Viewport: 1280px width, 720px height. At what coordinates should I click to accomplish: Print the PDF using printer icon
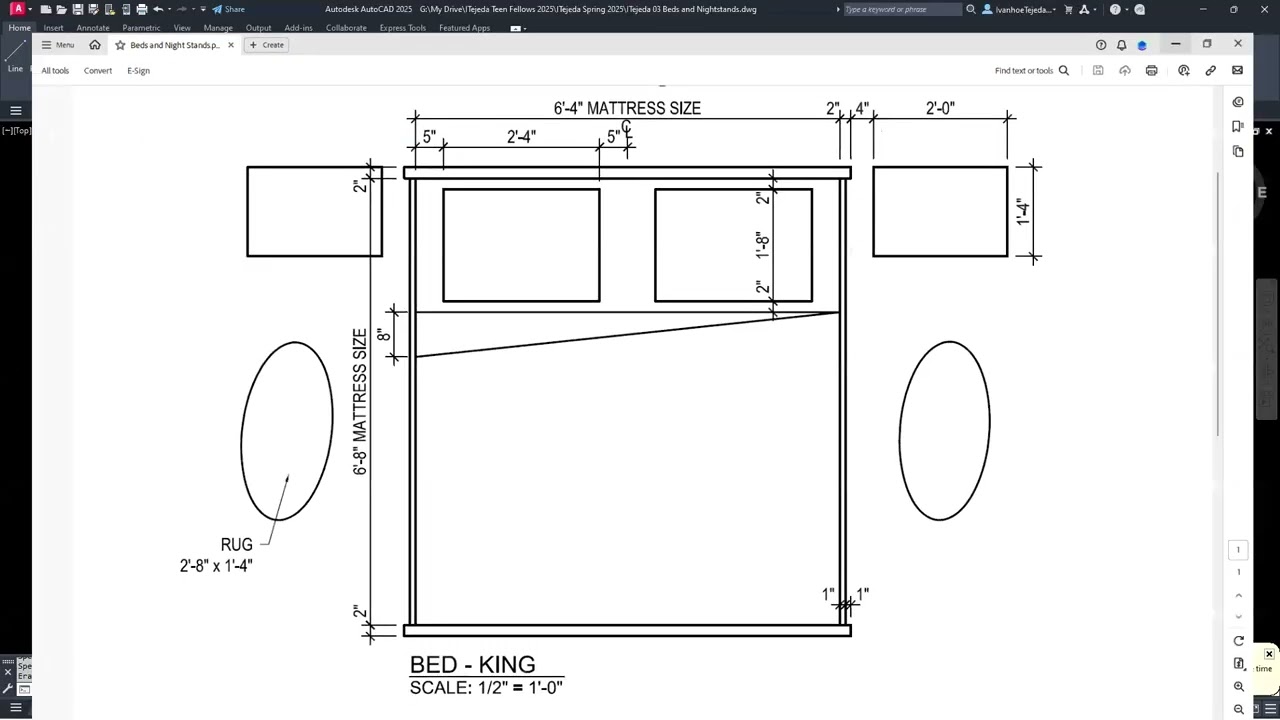(x=1152, y=71)
